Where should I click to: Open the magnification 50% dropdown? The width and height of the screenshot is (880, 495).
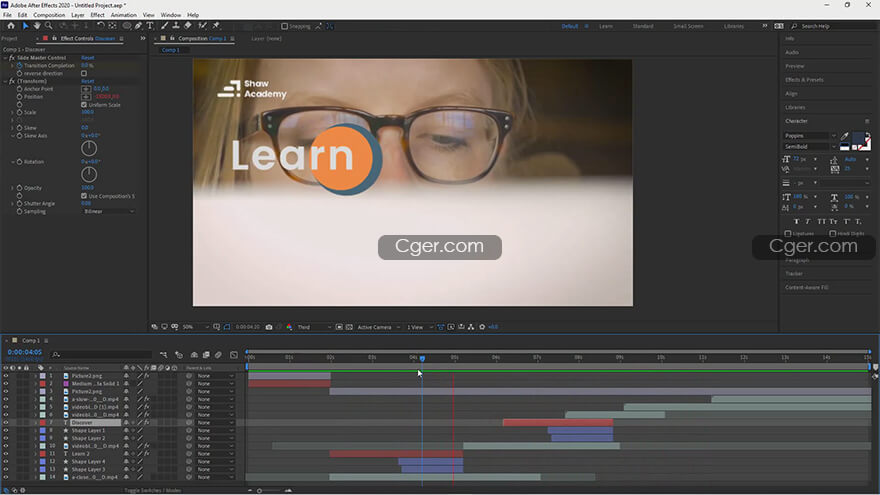(195, 327)
